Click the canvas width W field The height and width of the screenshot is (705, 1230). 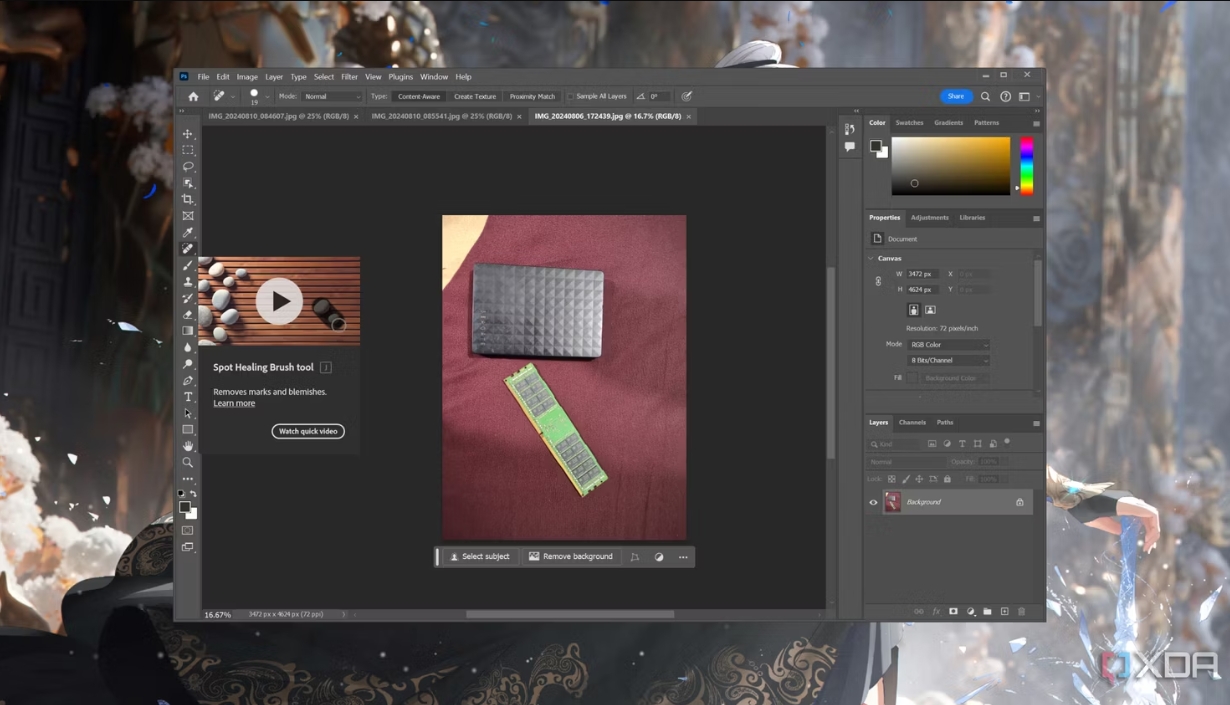click(923, 274)
